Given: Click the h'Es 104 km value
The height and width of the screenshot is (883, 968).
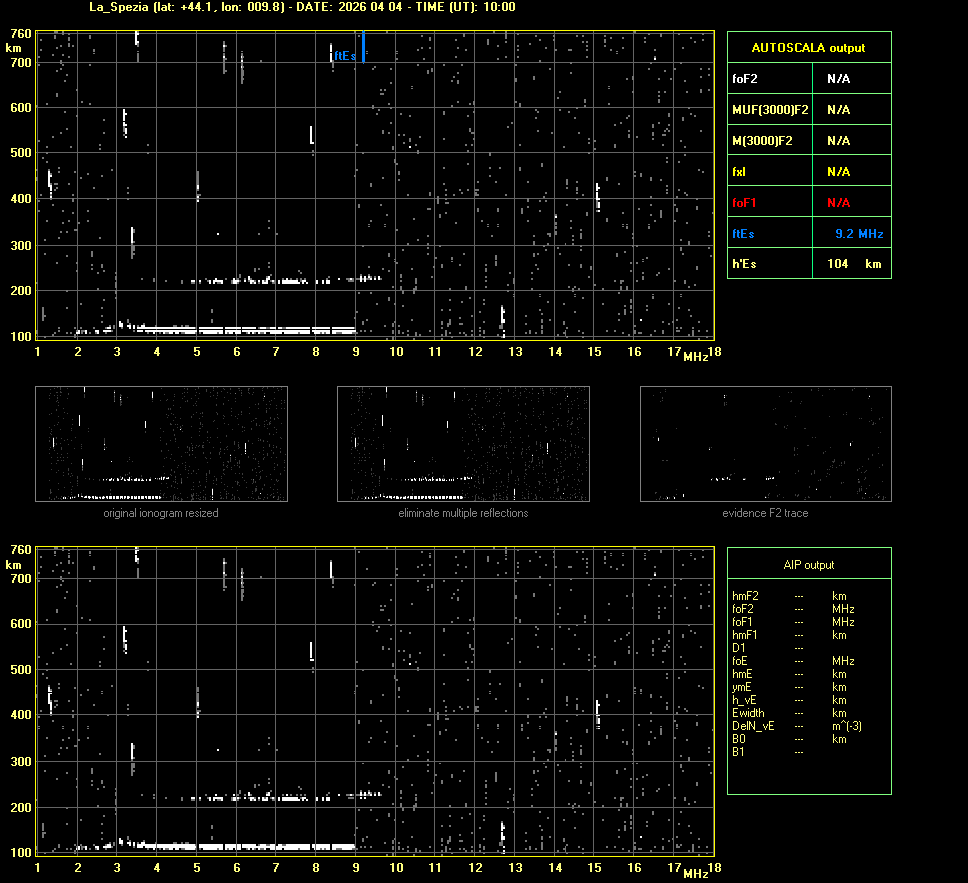Looking at the screenshot, I should 853,264.
